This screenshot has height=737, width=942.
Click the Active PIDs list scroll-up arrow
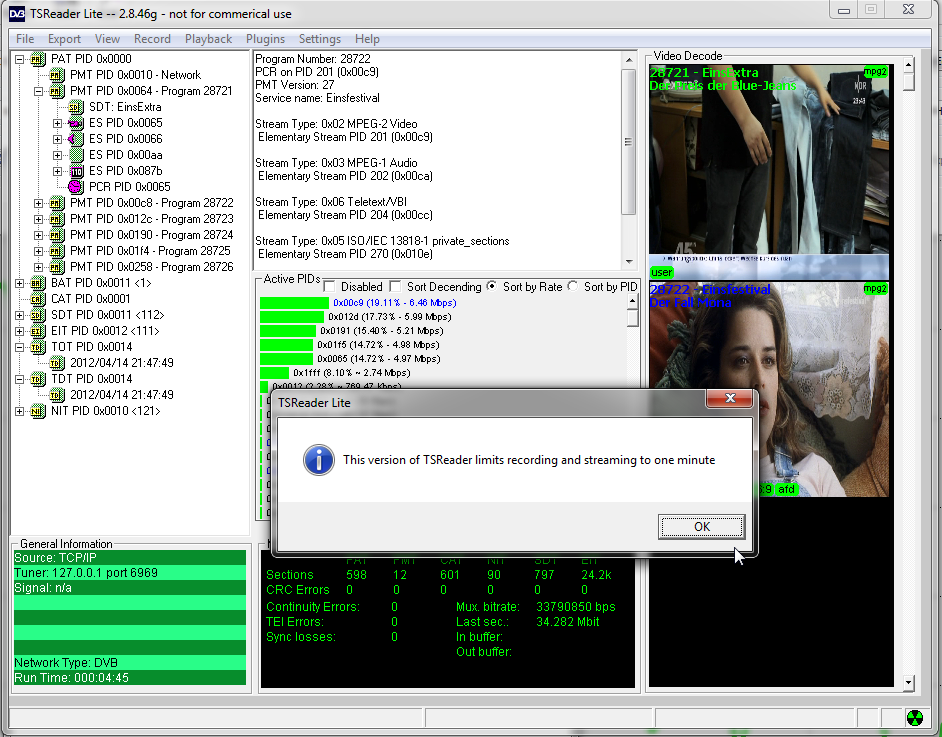coord(632,301)
